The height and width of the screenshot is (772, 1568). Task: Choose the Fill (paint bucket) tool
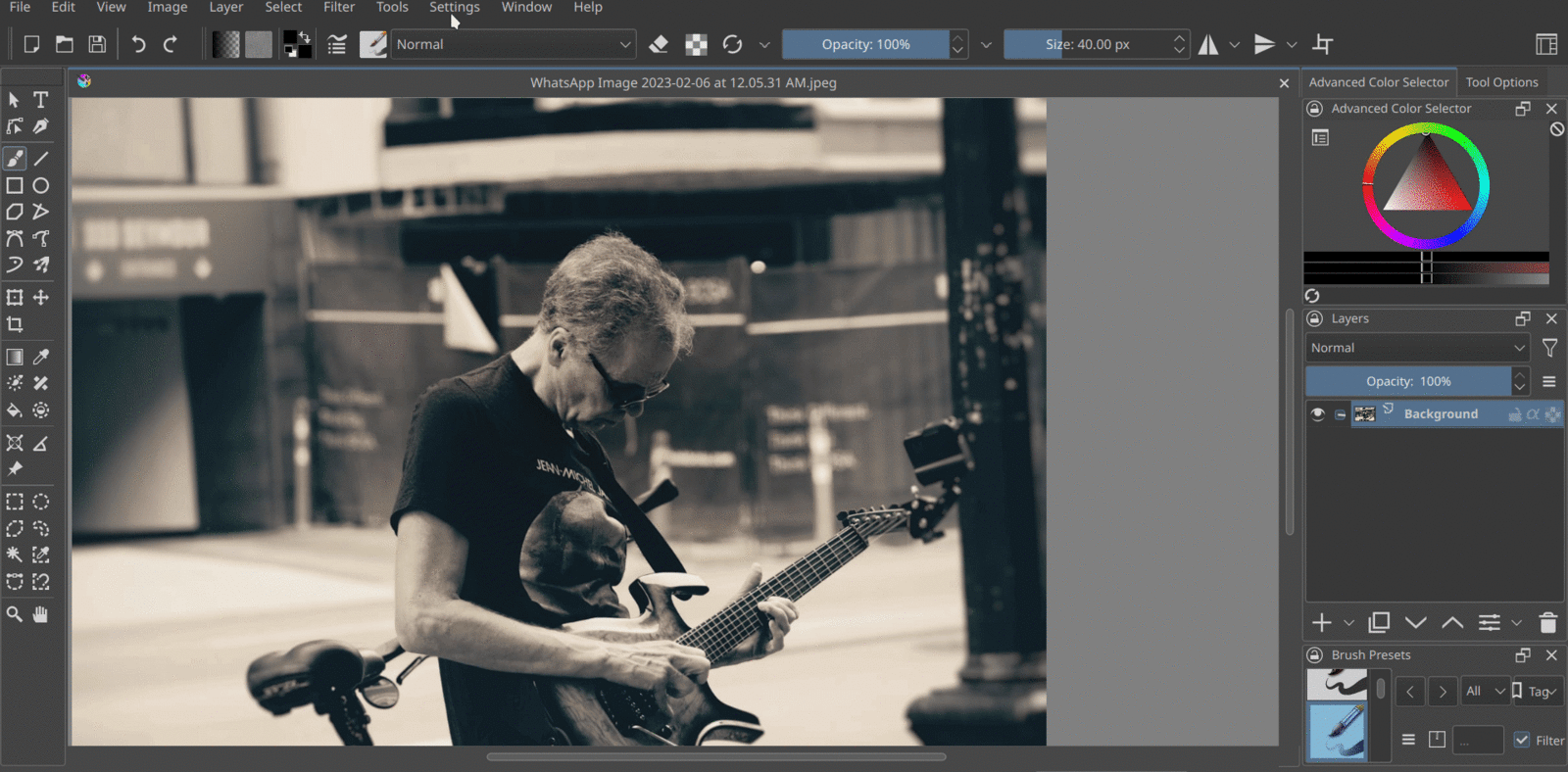point(15,410)
